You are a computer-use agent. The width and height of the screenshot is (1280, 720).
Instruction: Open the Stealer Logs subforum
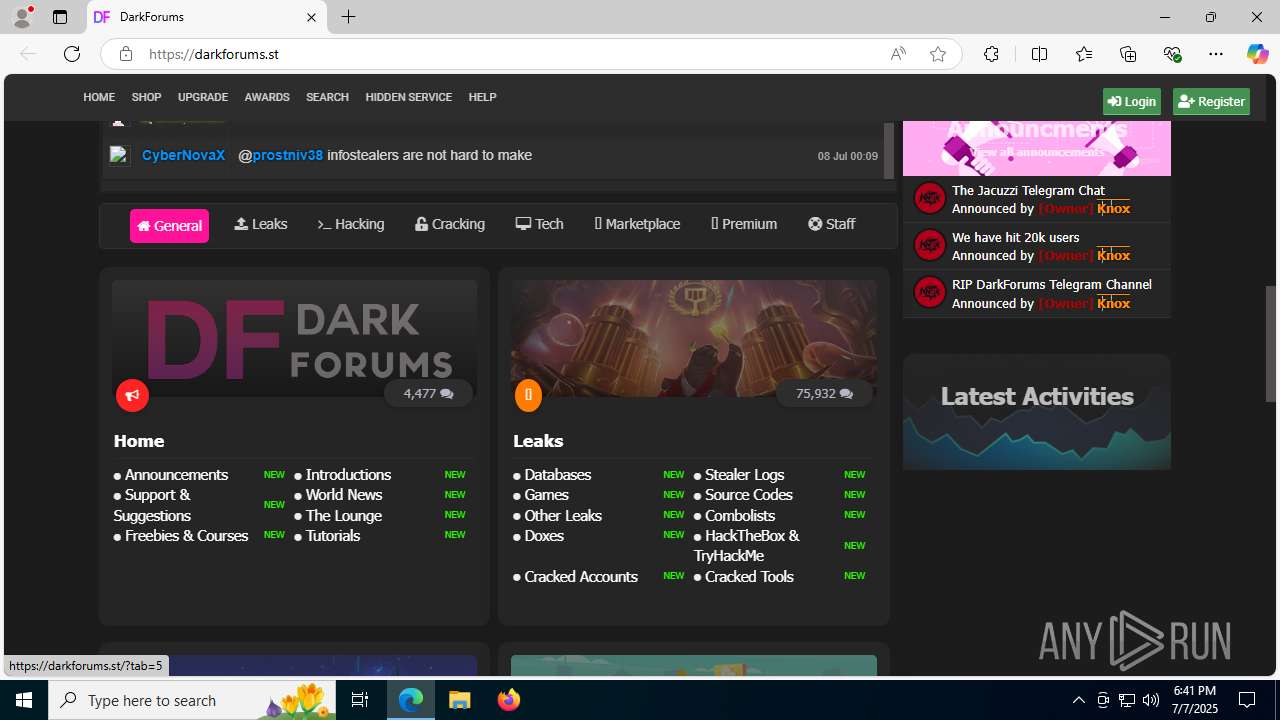click(x=744, y=475)
